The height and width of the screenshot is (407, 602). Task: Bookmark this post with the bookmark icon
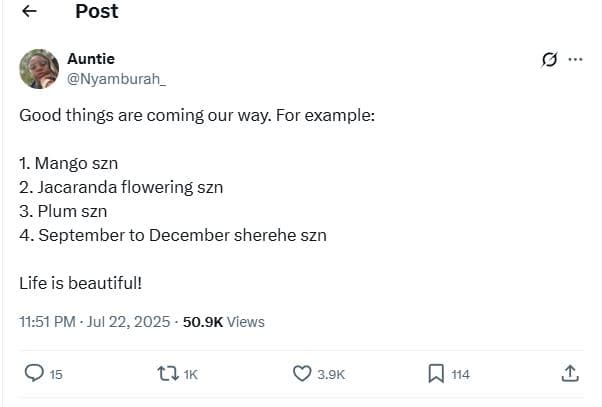[x=436, y=373]
